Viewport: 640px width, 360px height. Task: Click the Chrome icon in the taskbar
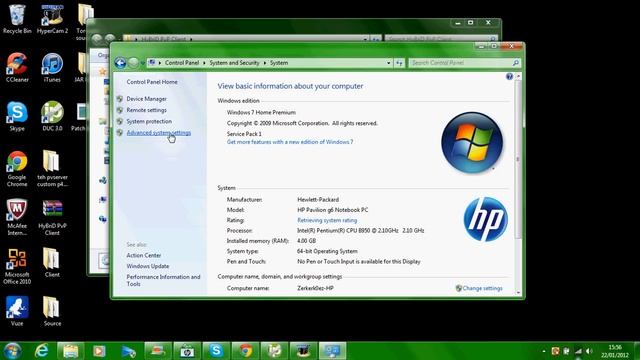coord(245,351)
